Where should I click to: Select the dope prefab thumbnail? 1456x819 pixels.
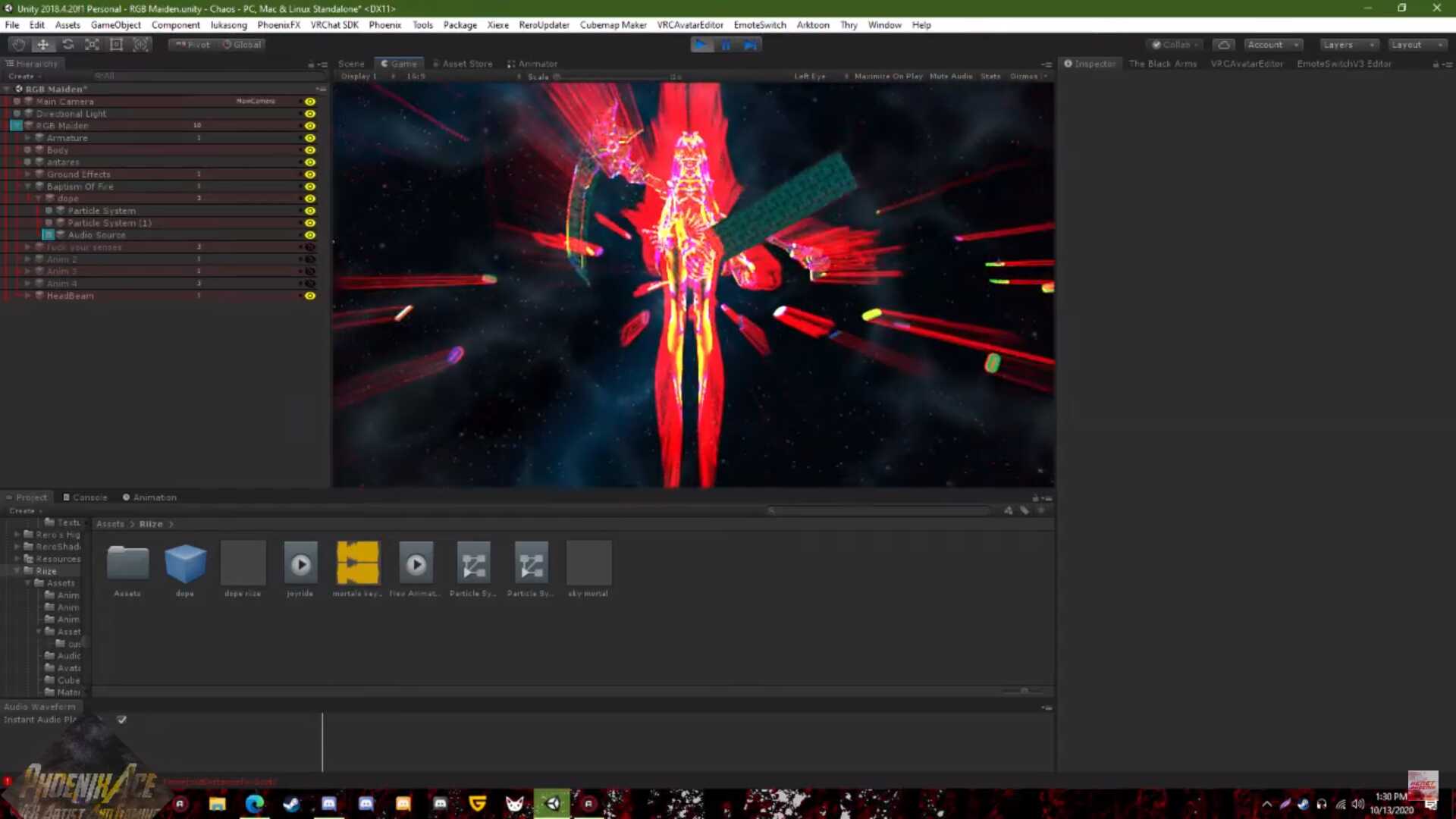[x=185, y=563]
